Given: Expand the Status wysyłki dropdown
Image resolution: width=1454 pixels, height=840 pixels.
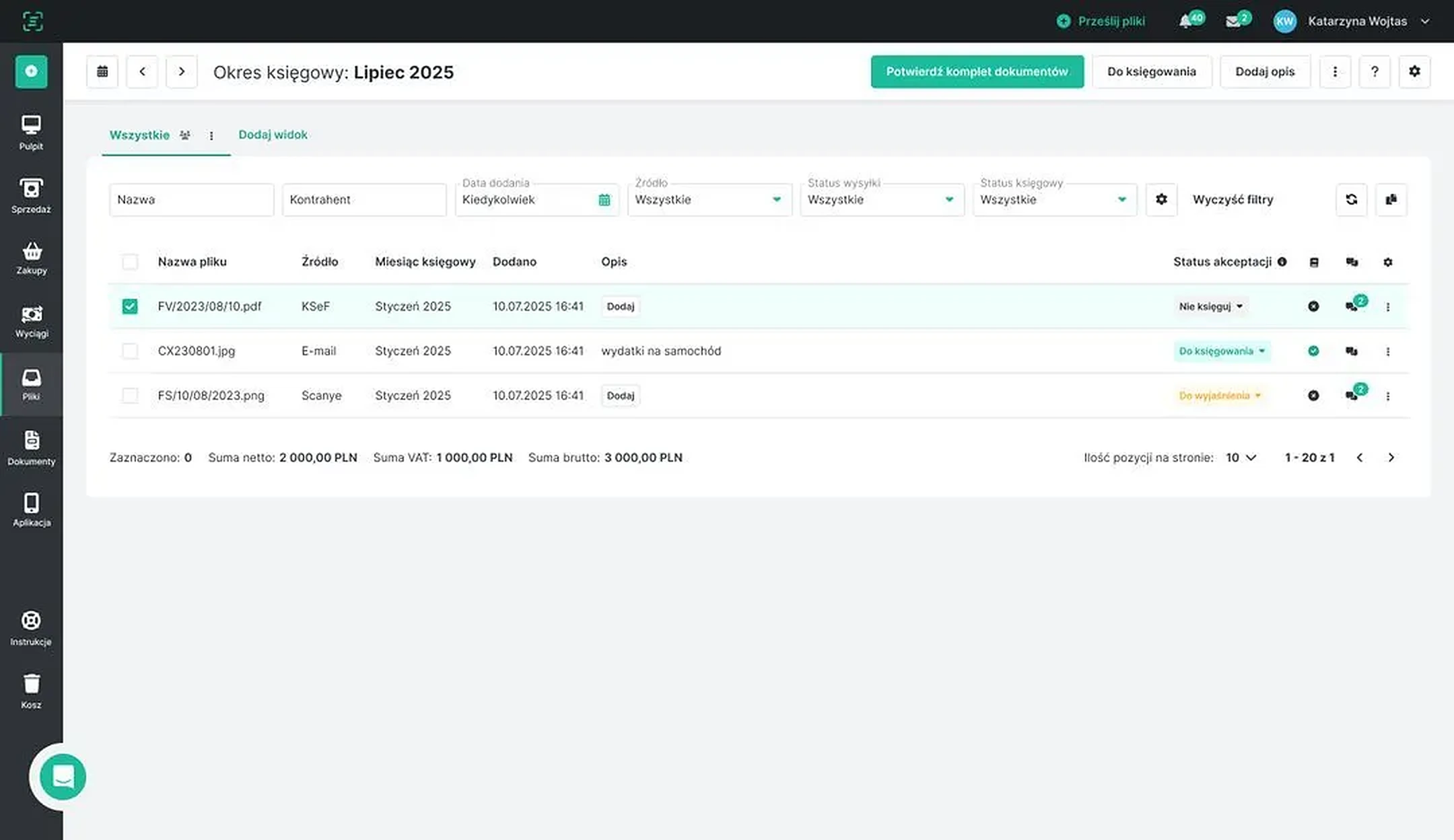Looking at the screenshot, I should [882, 199].
